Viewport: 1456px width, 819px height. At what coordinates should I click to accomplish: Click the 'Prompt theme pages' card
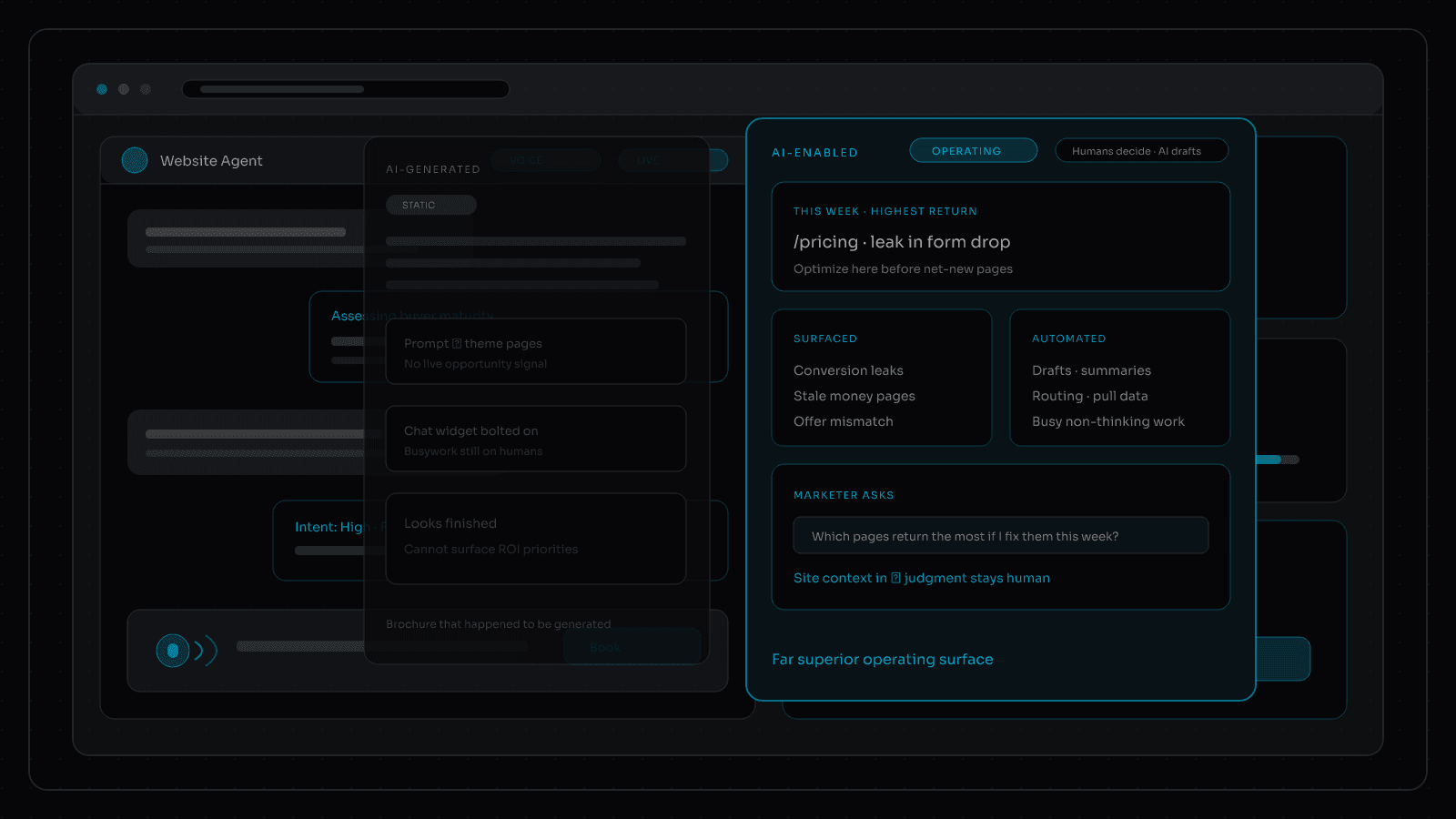[x=536, y=351]
